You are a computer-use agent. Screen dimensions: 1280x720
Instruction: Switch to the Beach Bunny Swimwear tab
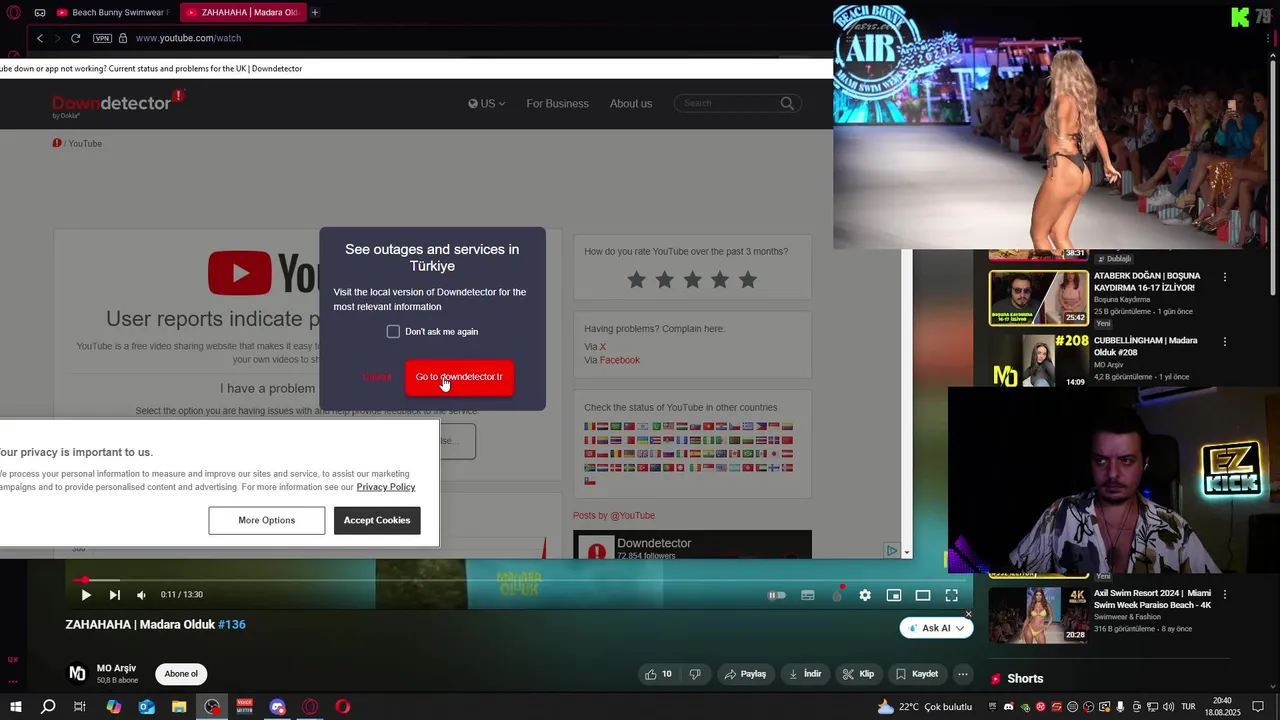(x=113, y=13)
